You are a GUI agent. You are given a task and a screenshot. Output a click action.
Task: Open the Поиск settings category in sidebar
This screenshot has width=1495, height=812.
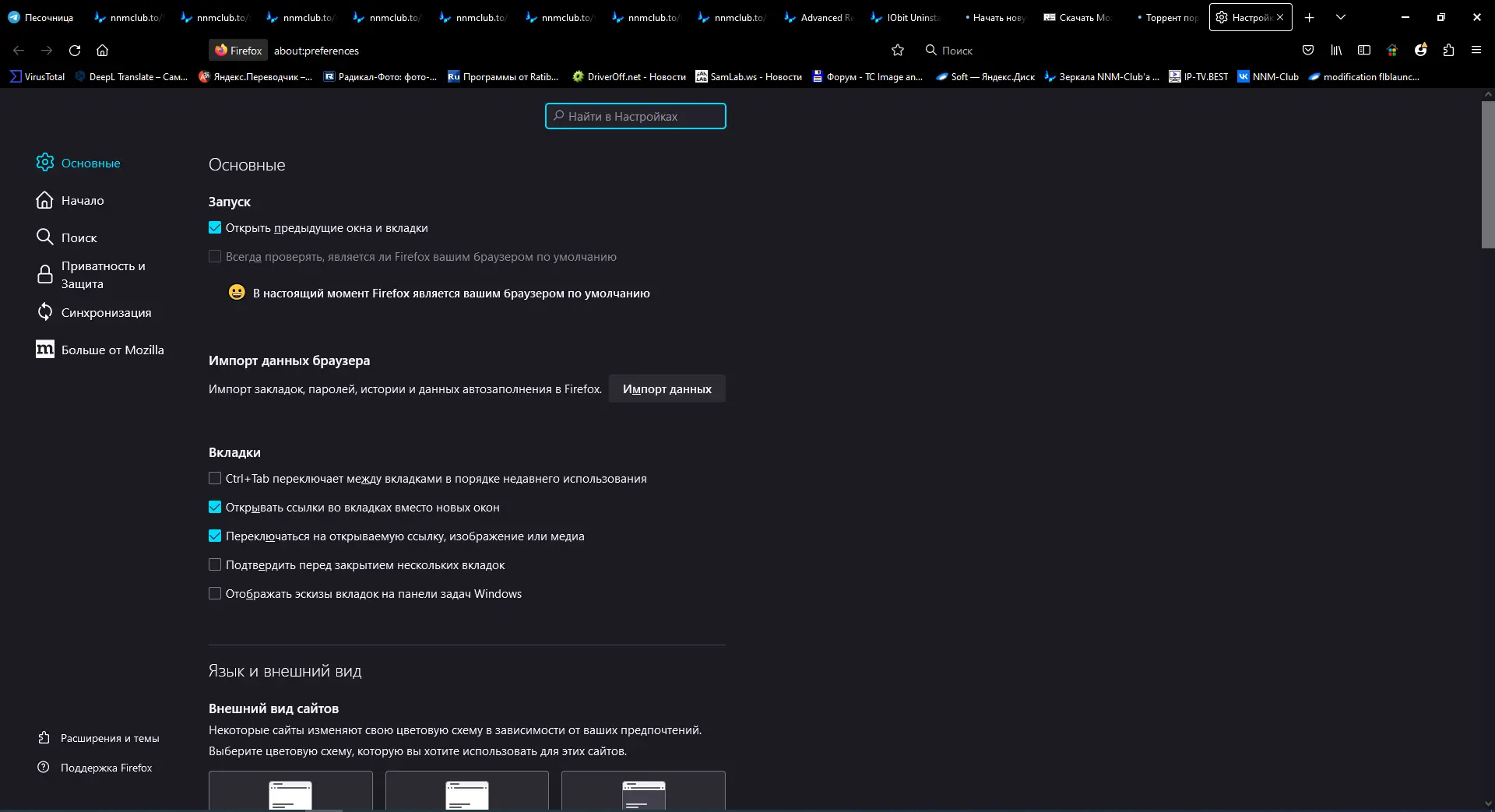(67, 237)
